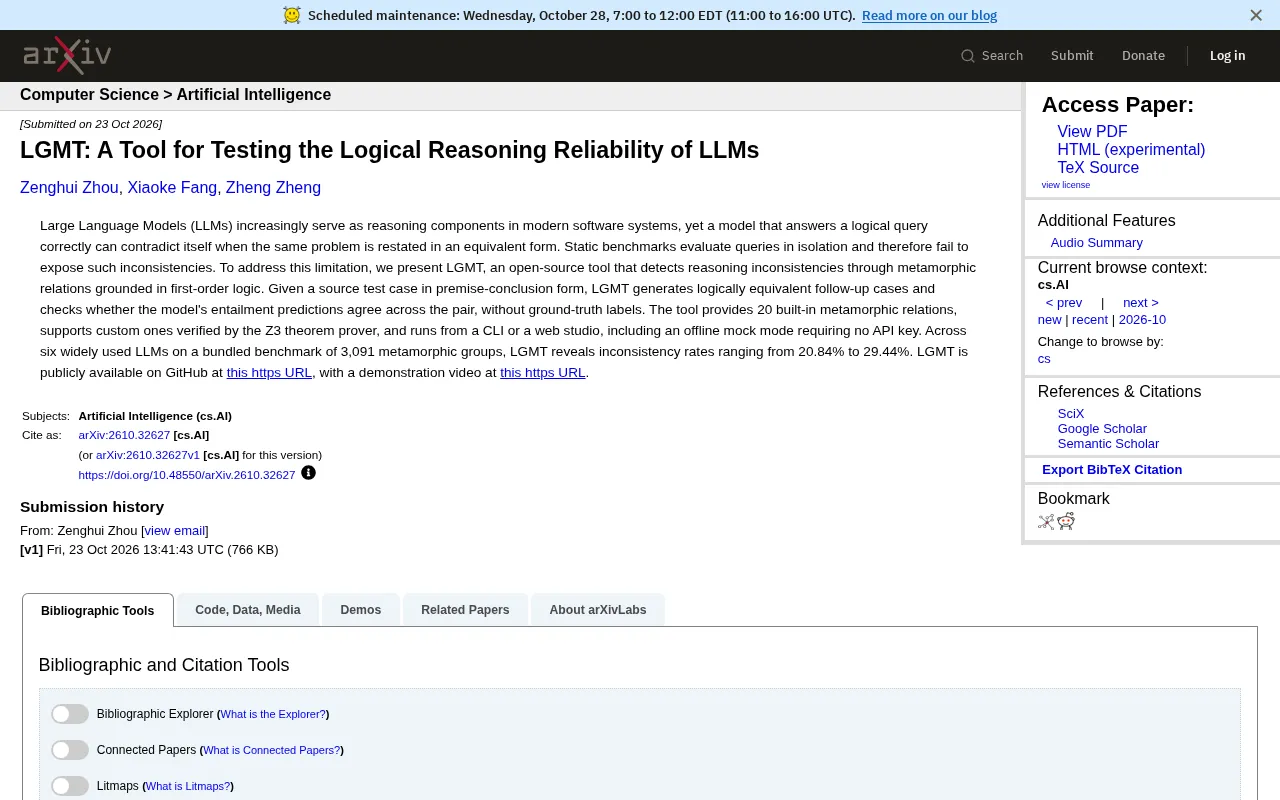1280x800 pixels.
Task: Browse recent cs.AI submissions
Action: tap(1090, 320)
